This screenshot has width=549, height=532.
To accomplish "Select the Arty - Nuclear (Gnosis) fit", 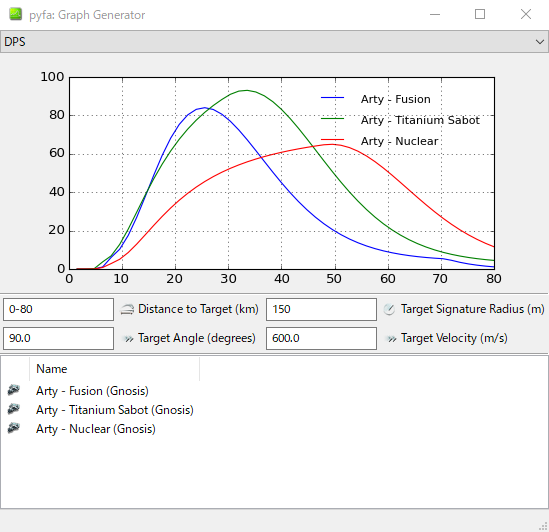I will click(x=96, y=428).
